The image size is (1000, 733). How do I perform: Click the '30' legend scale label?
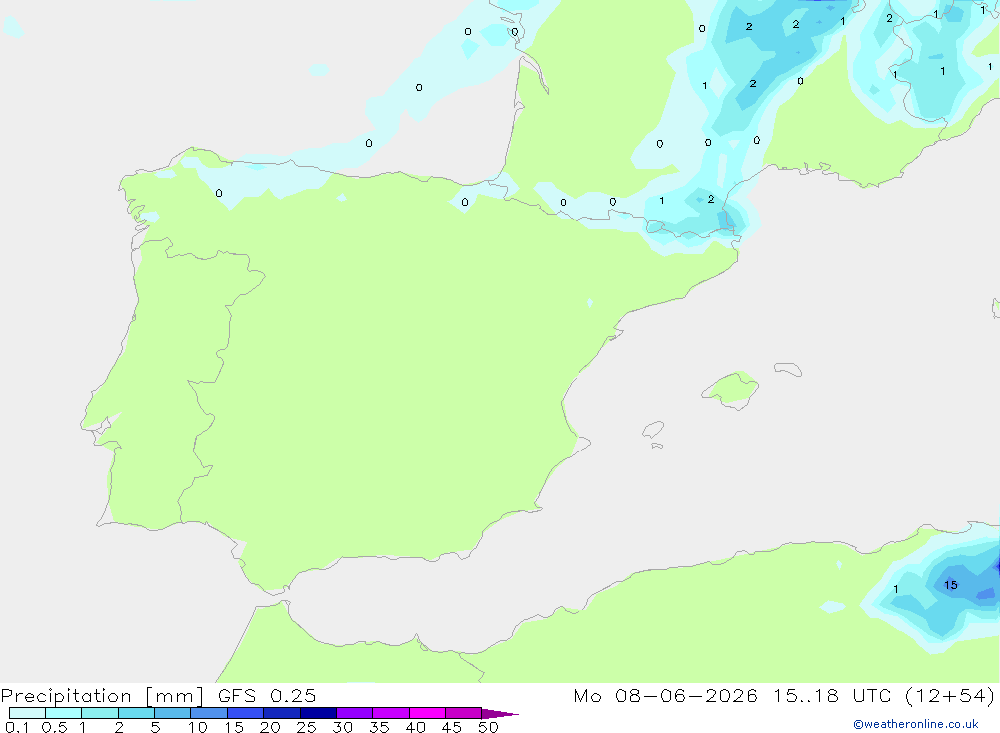point(342,727)
